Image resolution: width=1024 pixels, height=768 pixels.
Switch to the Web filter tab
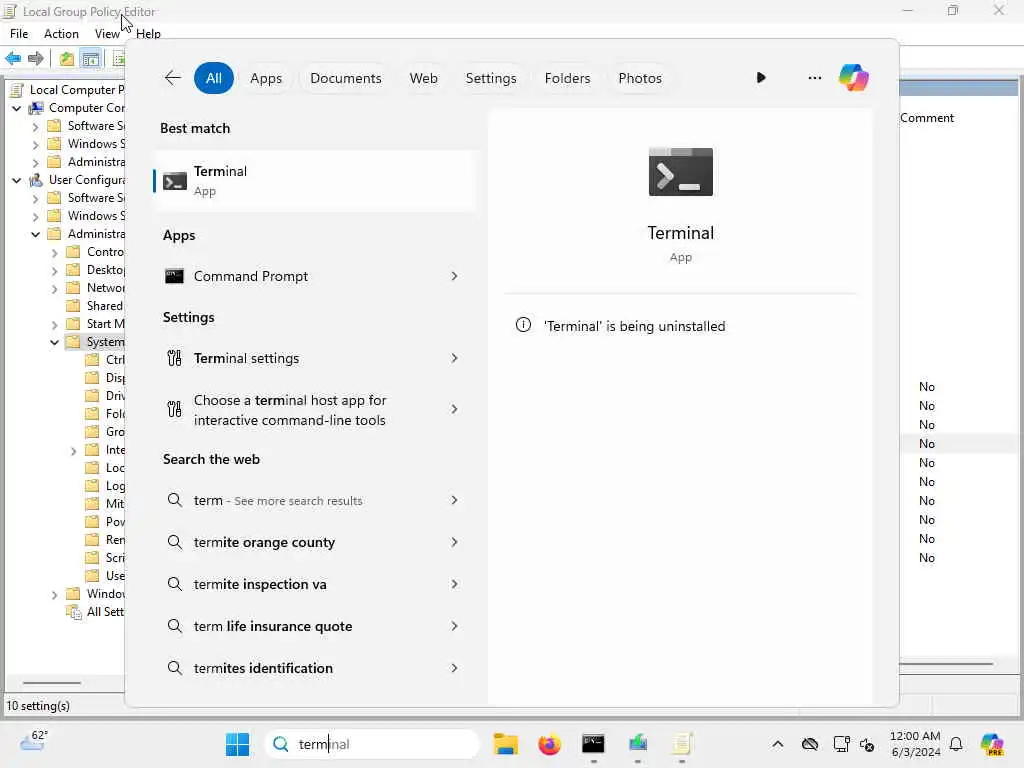[x=423, y=78]
